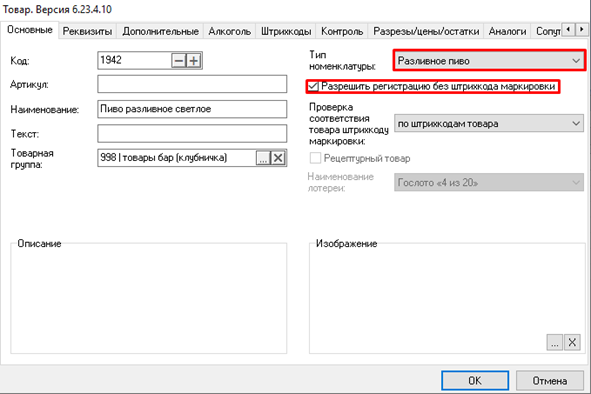Switch to the Аналоги tab
591x394 pixels.
pyautogui.click(x=507, y=31)
